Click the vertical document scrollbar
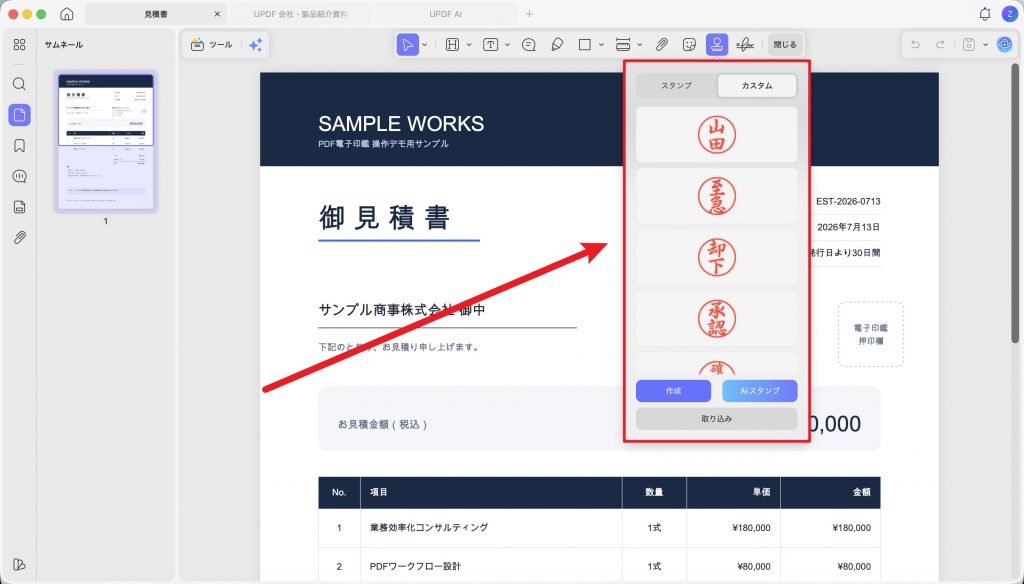 (1015, 203)
